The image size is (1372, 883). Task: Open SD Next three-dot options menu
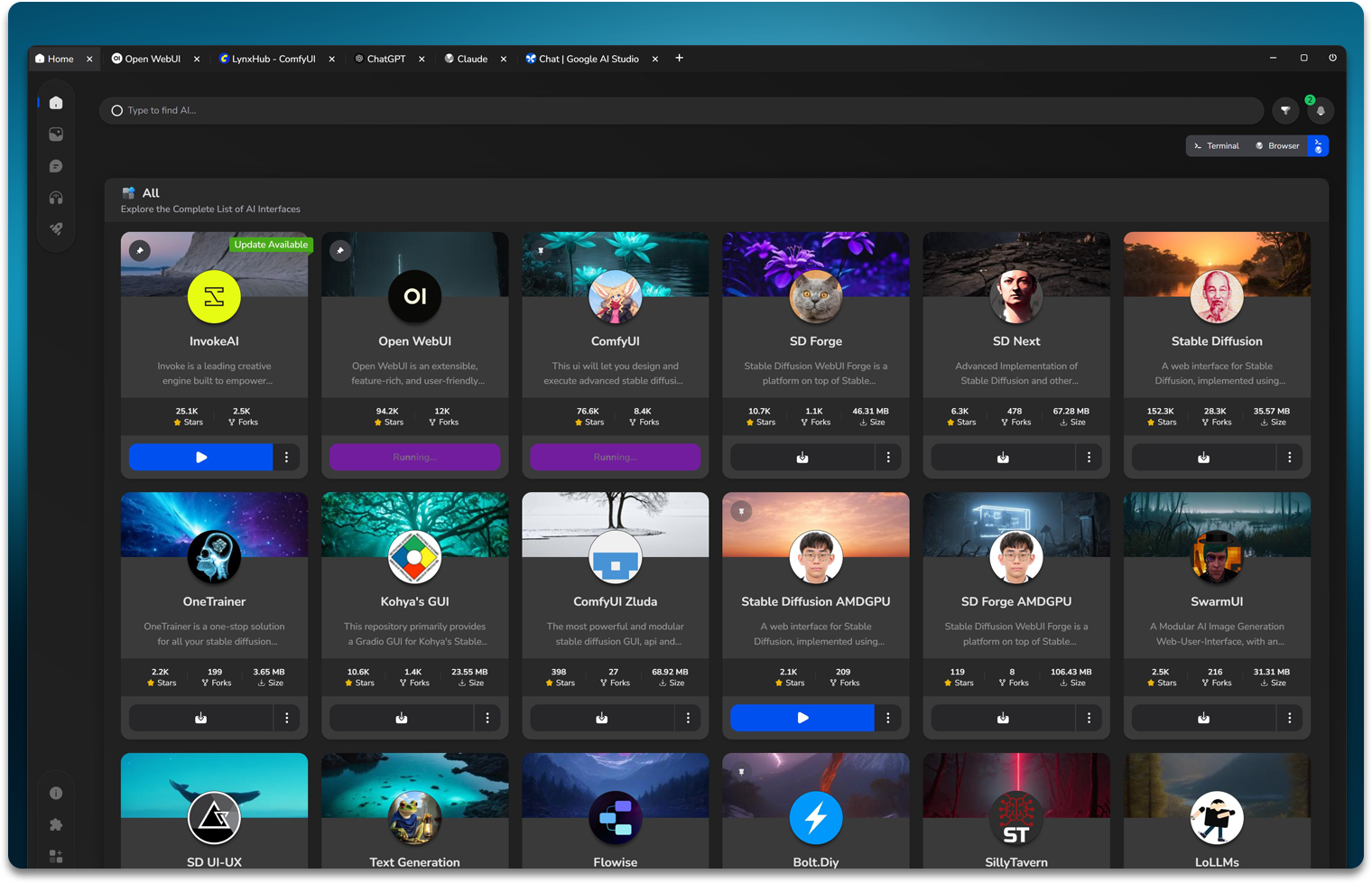pyautogui.click(x=1089, y=458)
